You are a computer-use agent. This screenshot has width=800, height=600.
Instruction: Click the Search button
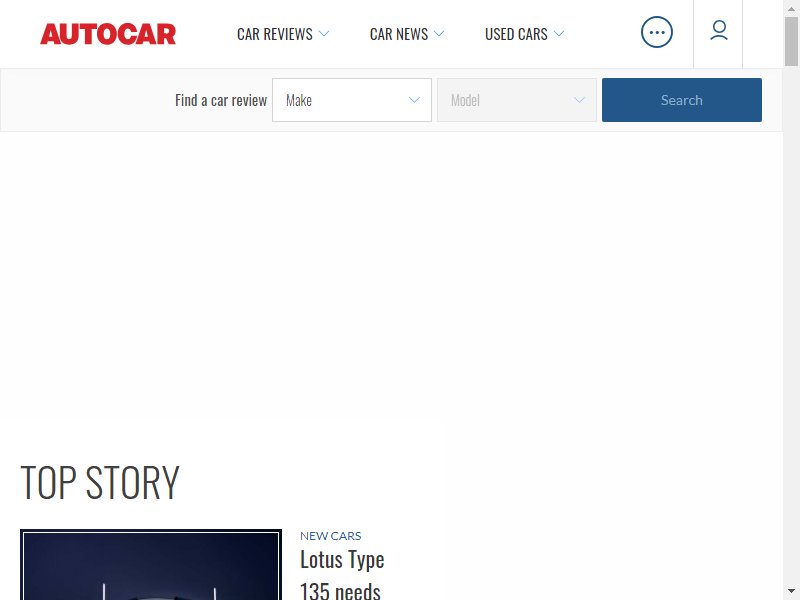682,100
